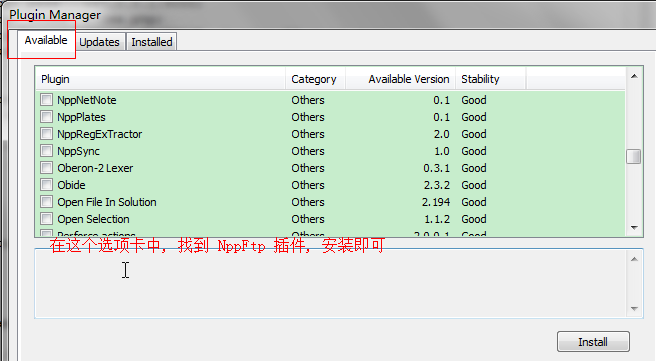Click version 1.0 of NppSync
Image resolution: width=656 pixels, height=361 pixels.
tap(441, 151)
